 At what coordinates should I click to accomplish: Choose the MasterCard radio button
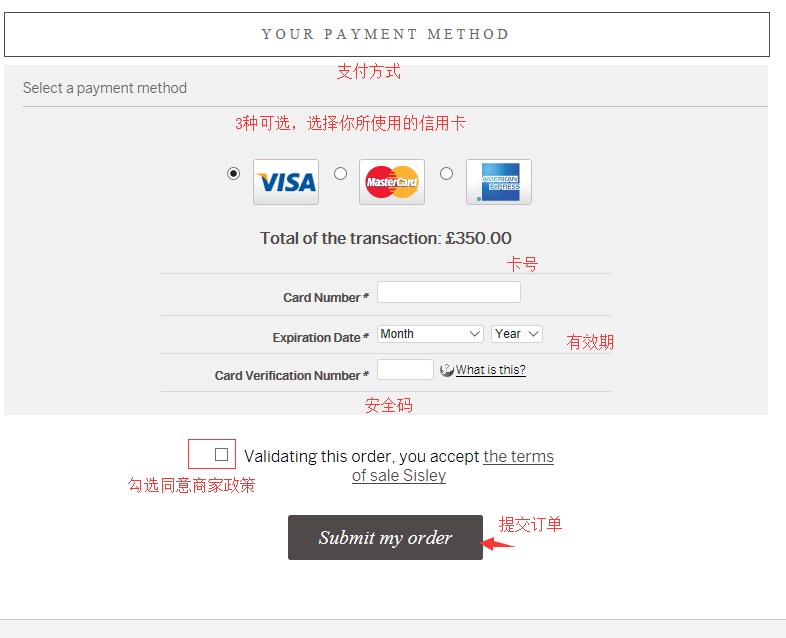coord(340,173)
